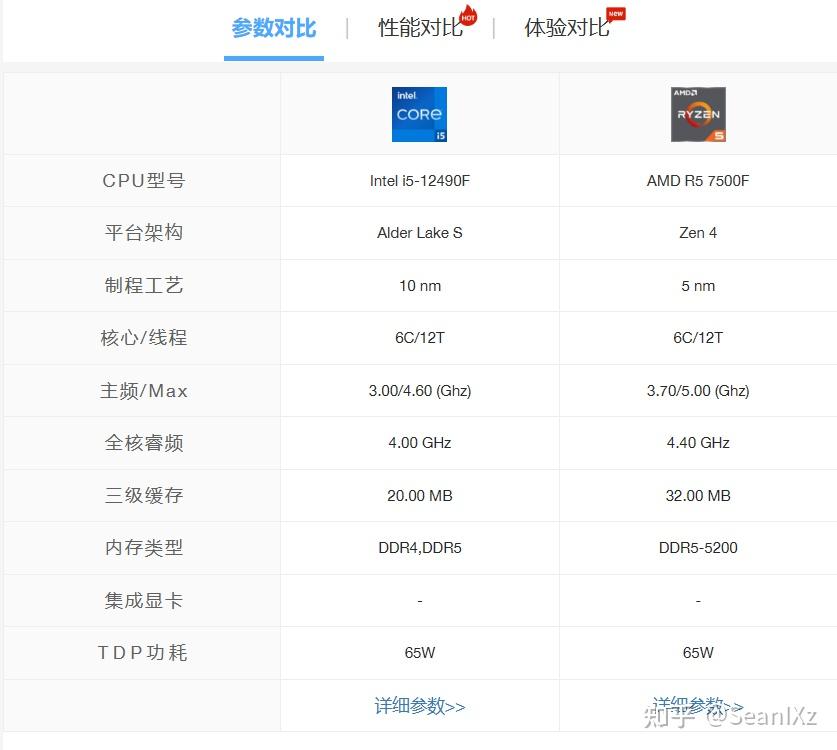Switch to the 参数对比 tab

point(274,28)
